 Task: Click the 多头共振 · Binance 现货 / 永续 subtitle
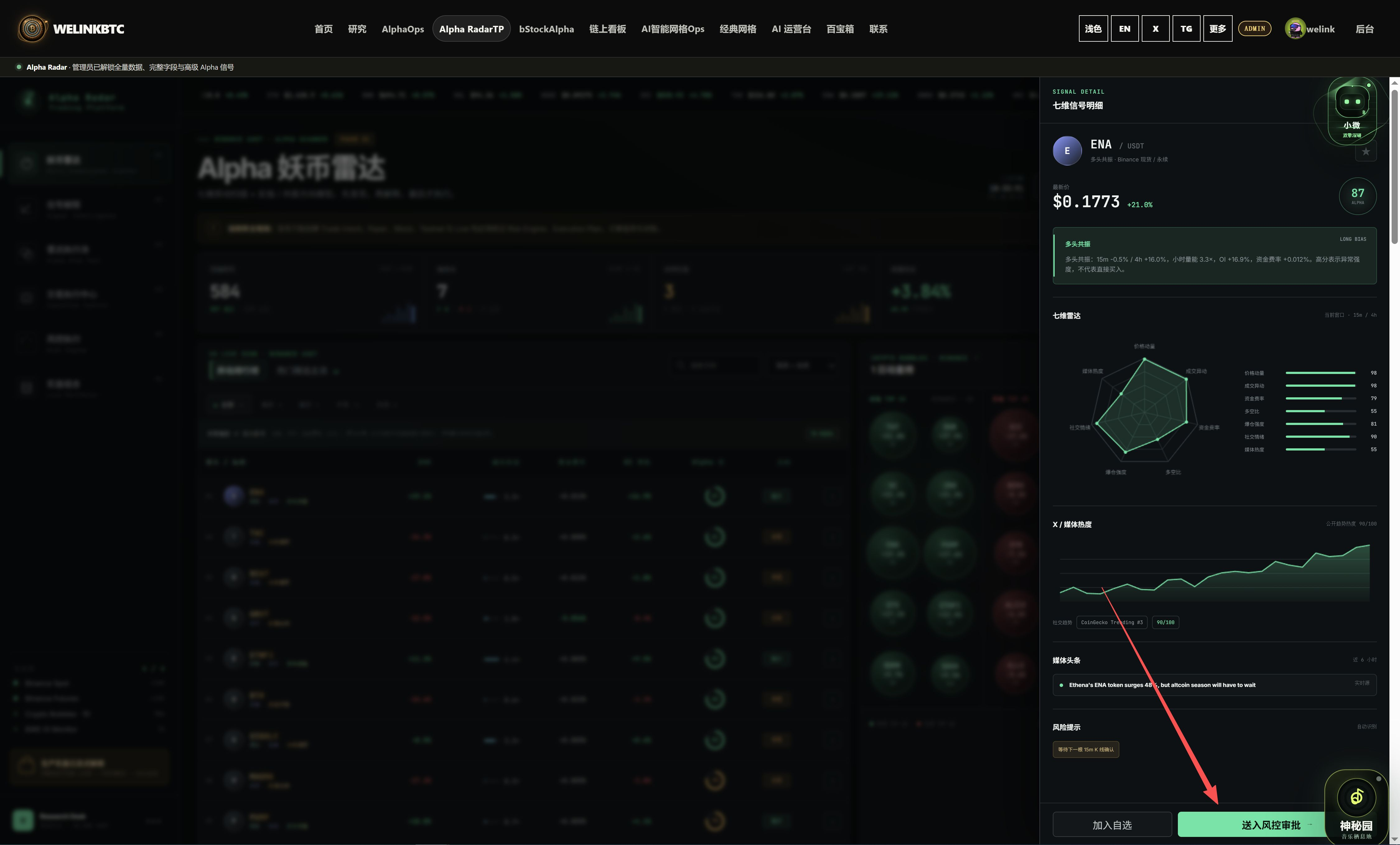pyautogui.click(x=1129, y=160)
